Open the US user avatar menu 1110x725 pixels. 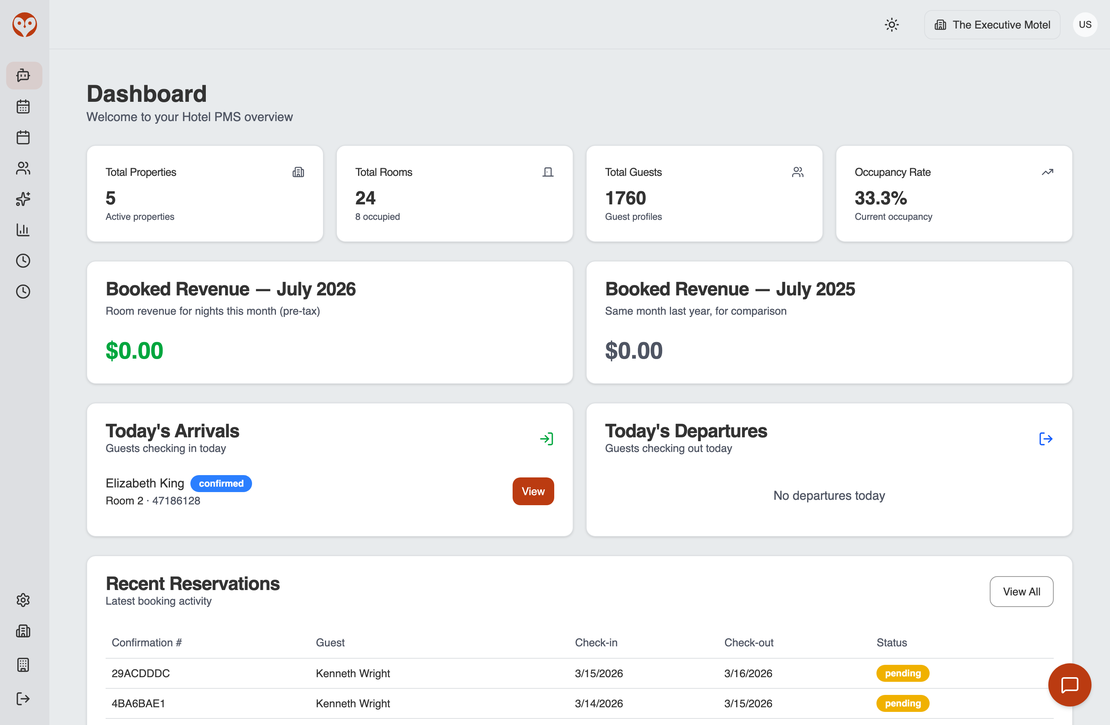(x=1085, y=25)
